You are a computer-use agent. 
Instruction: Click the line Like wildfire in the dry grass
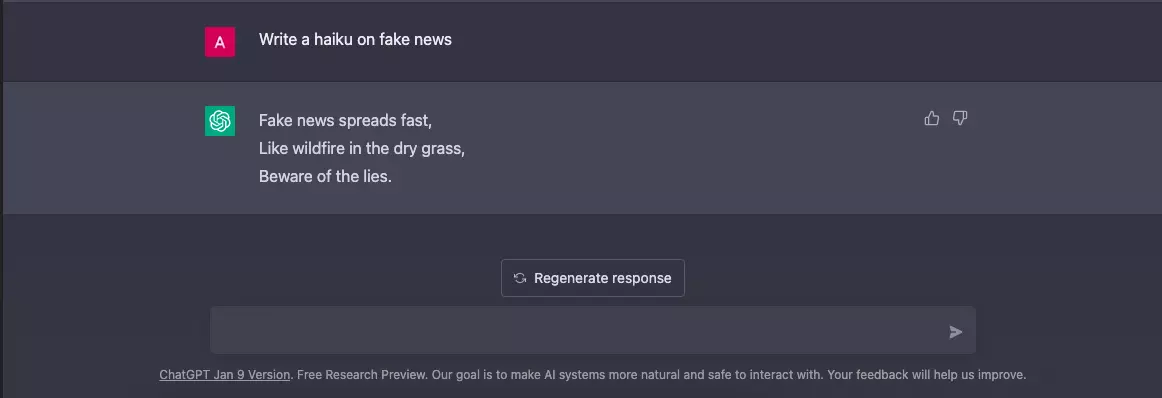[362, 148]
